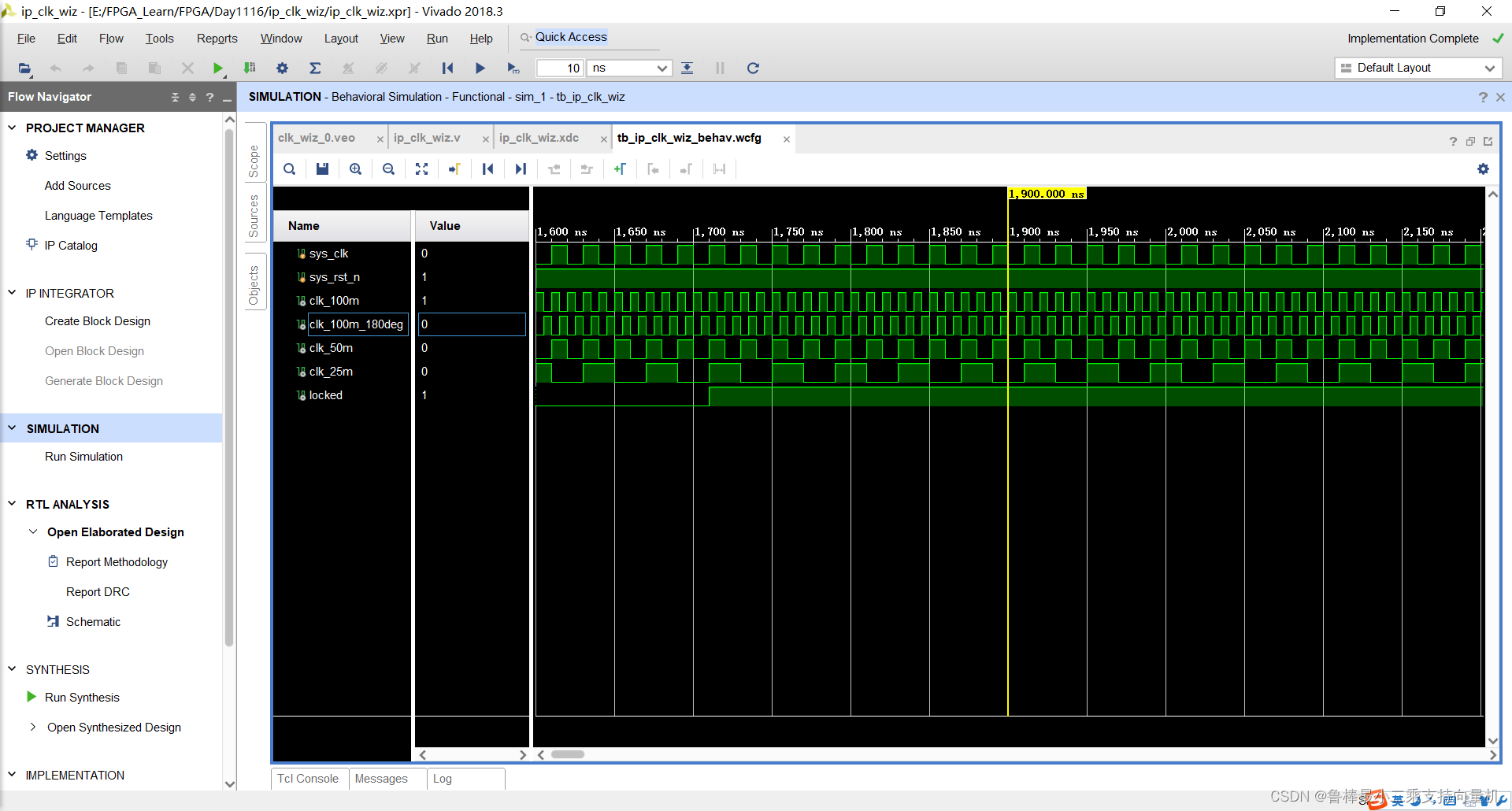Image resolution: width=1512 pixels, height=811 pixels.
Task: Relaunch the simulation
Action: [x=753, y=69]
